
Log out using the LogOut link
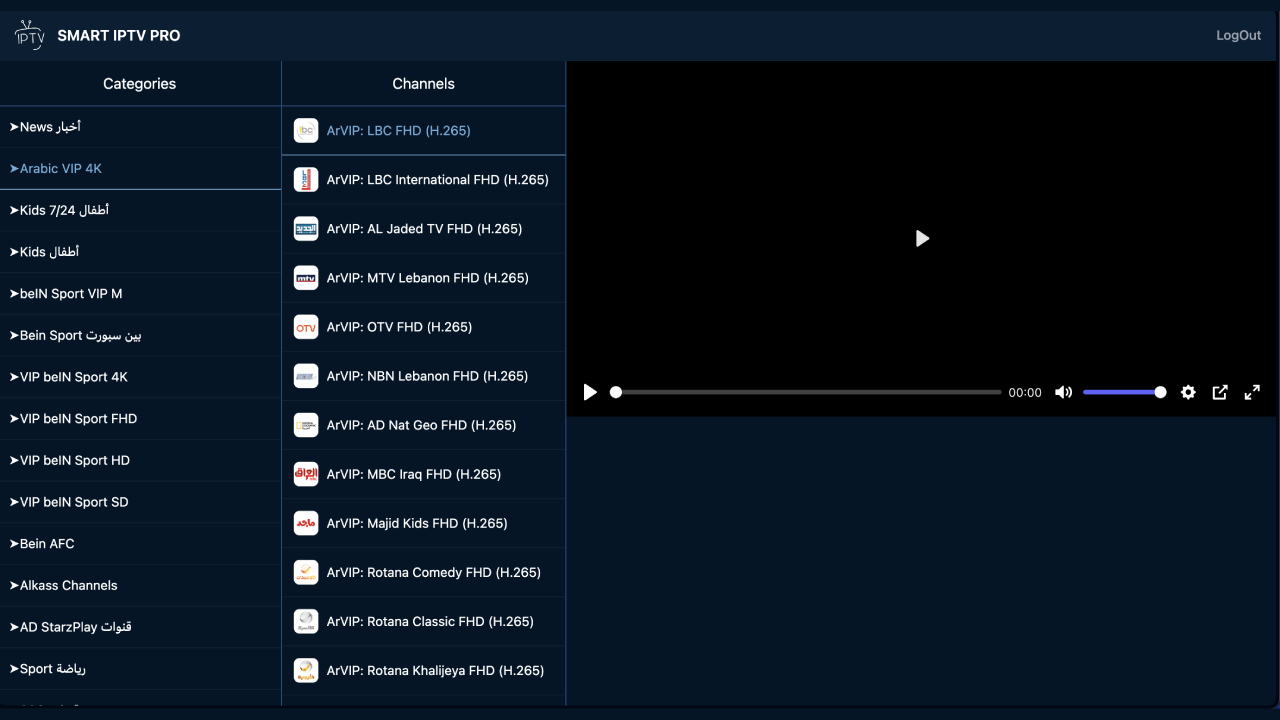click(x=1239, y=35)
